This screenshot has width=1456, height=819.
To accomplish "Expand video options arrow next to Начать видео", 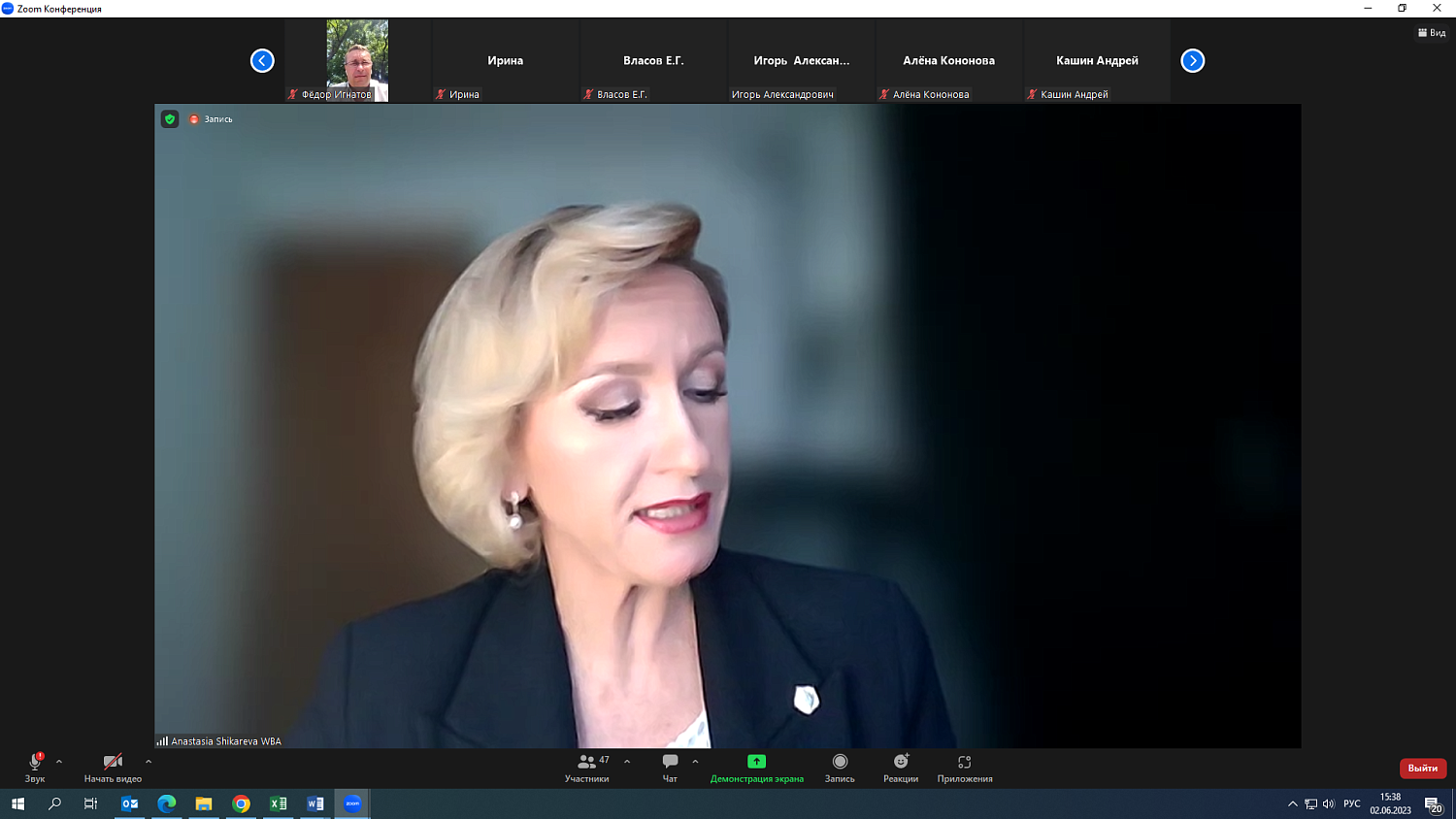I will 149,762.
